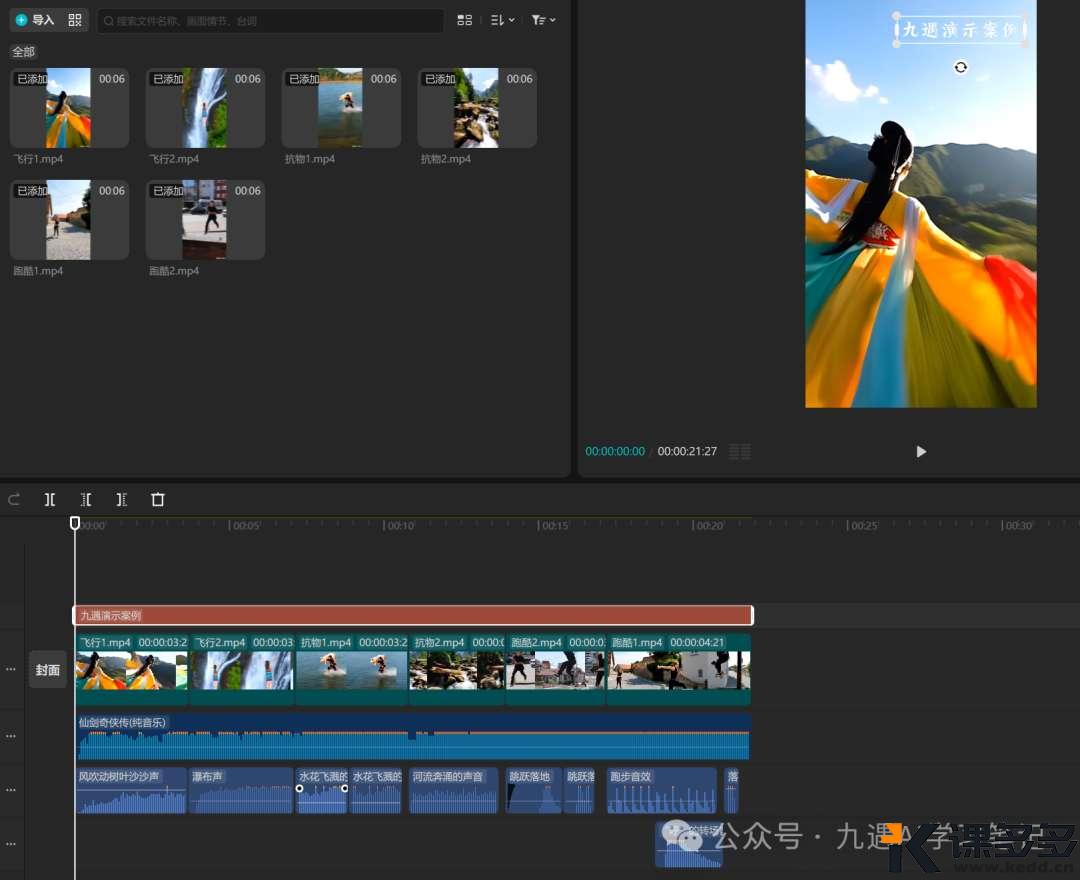Click right keyframe dot on 水花飞溅 clip
Image resolution: width=1080 pixels, height=880 pixels.
pos(344,788)
